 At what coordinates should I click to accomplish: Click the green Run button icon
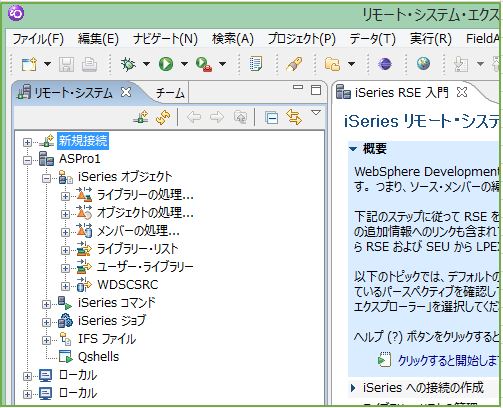[x=166, y=64]
